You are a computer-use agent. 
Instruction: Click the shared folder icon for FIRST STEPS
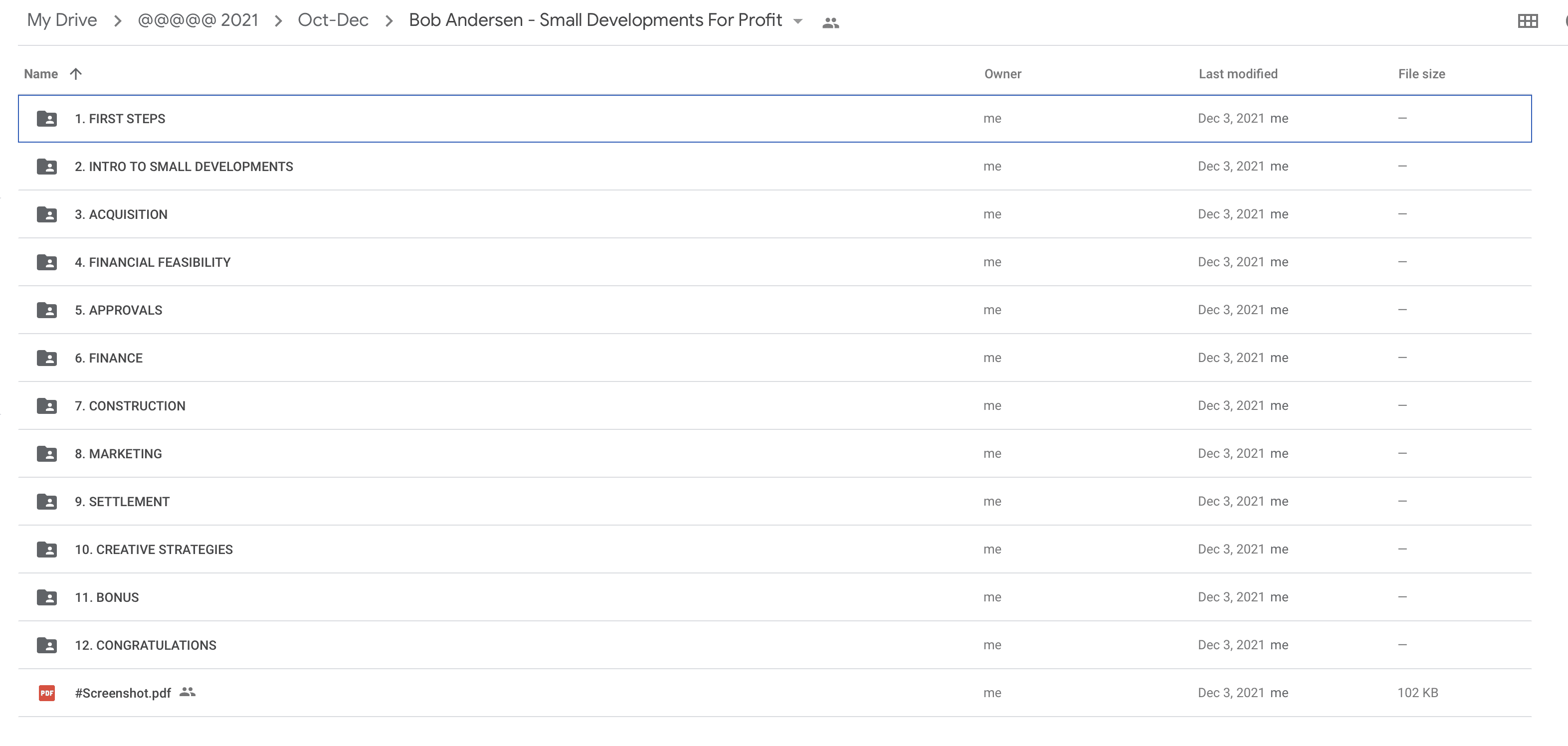coord(47,118)
